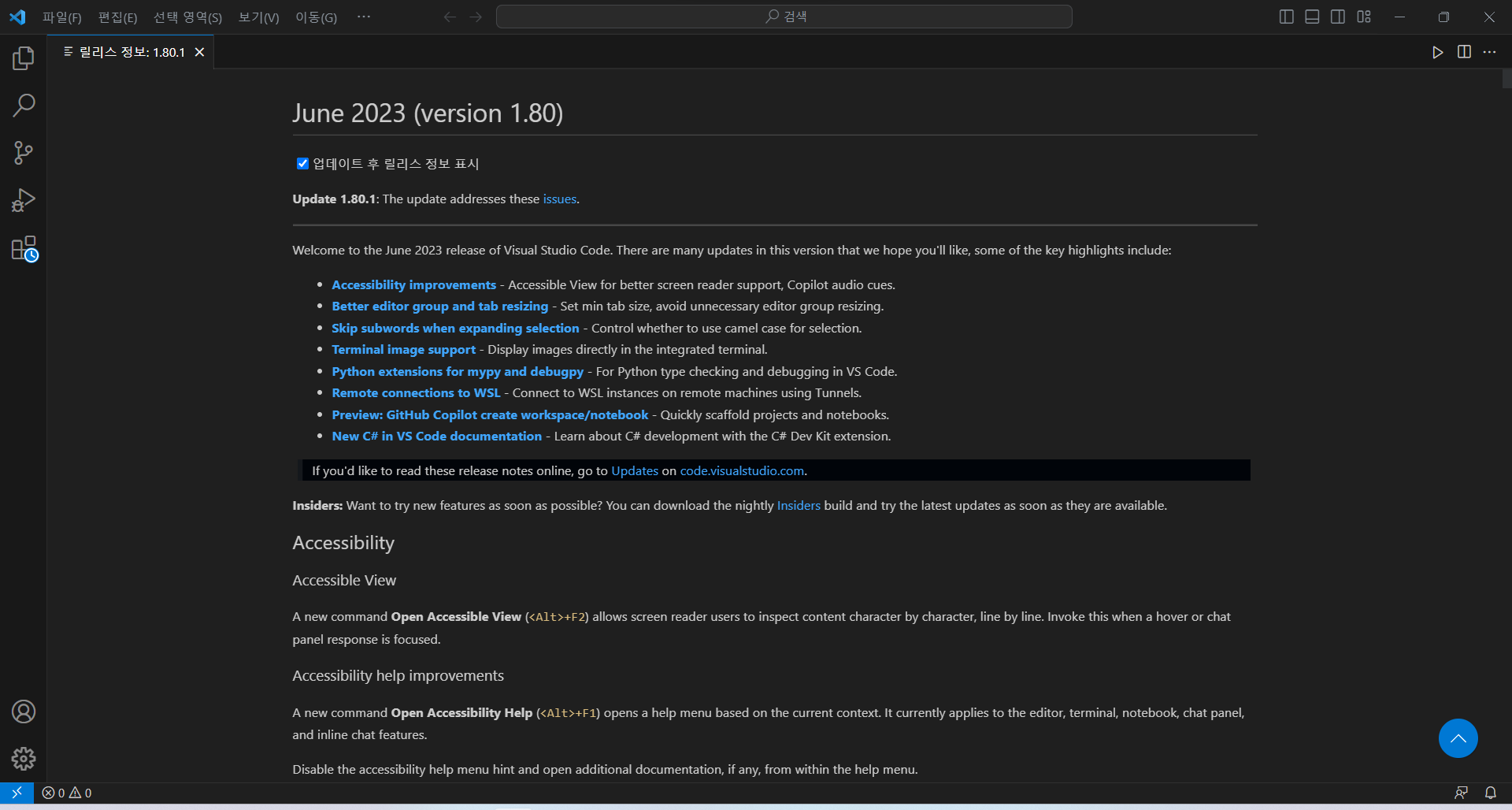Open the issues link for Update 1.80.1
Viewport: 1512px width, 810px height.
tap(559, 199)
